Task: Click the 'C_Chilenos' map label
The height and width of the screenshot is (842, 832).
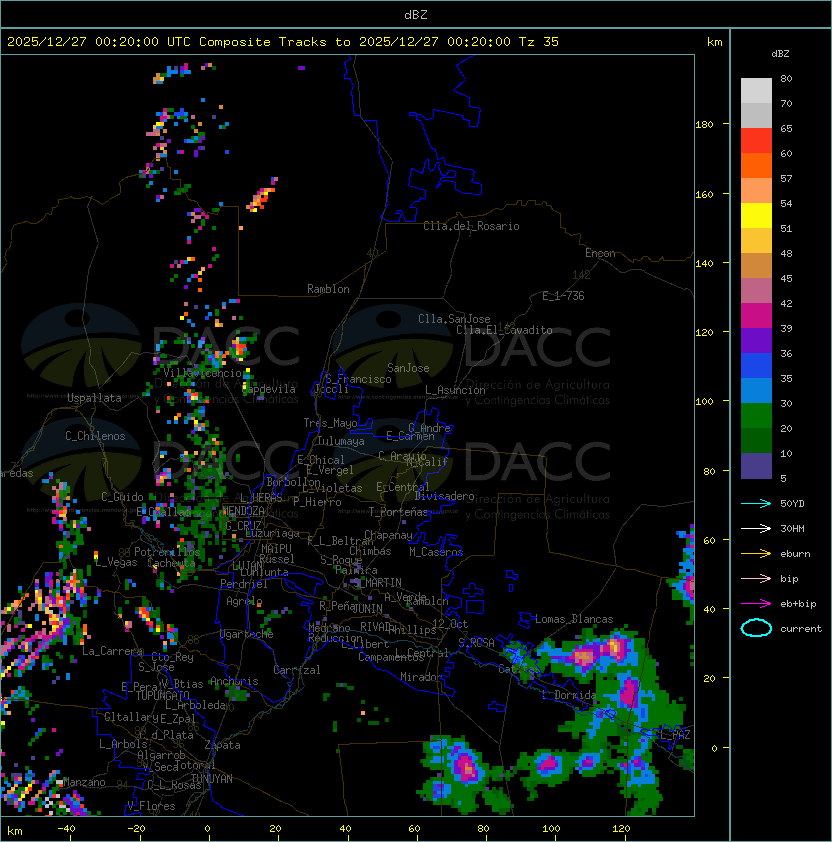Action: [95, 436]
